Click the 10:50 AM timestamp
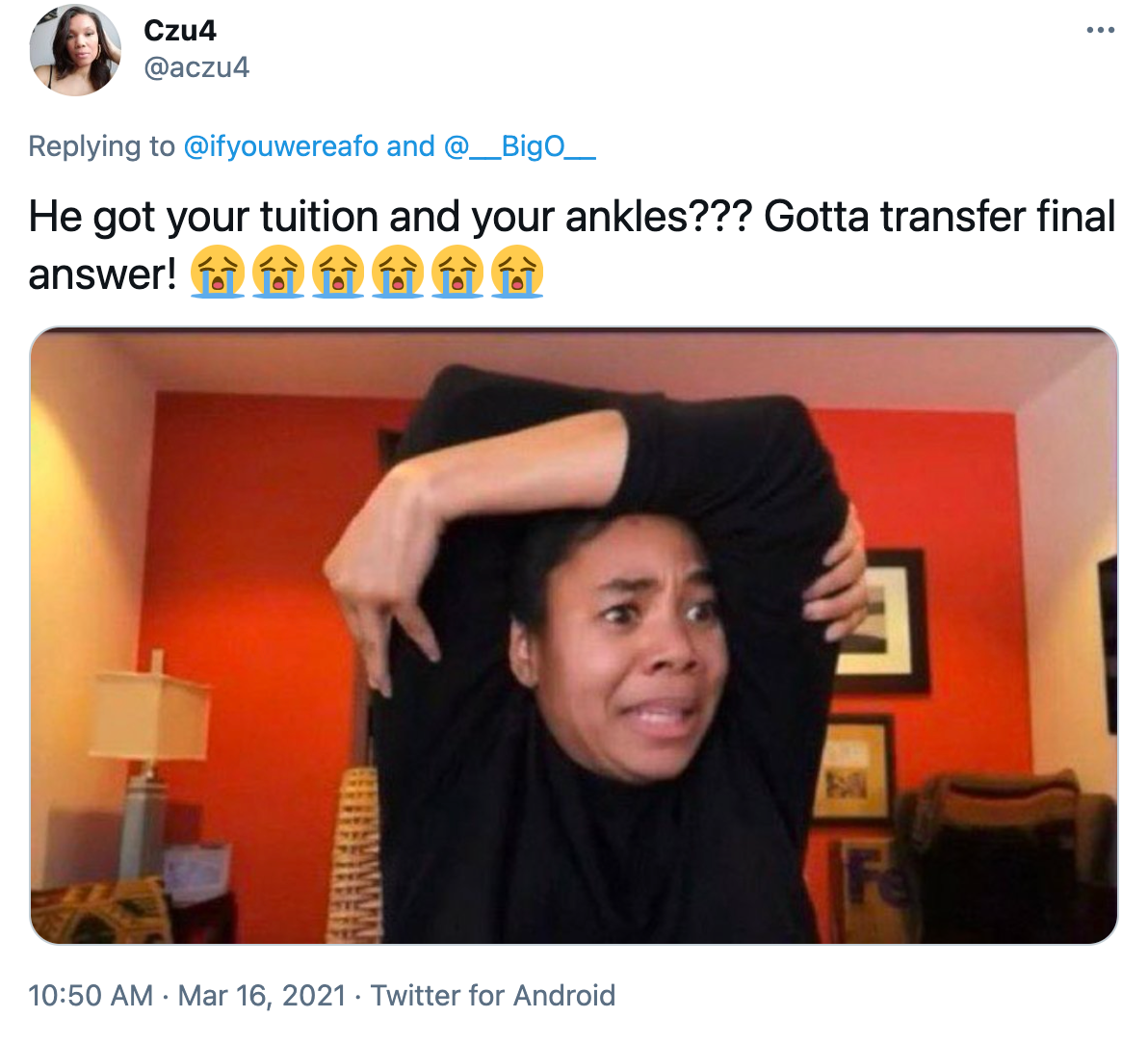This screenshot has width=1148, height=1044. point(91,996)
